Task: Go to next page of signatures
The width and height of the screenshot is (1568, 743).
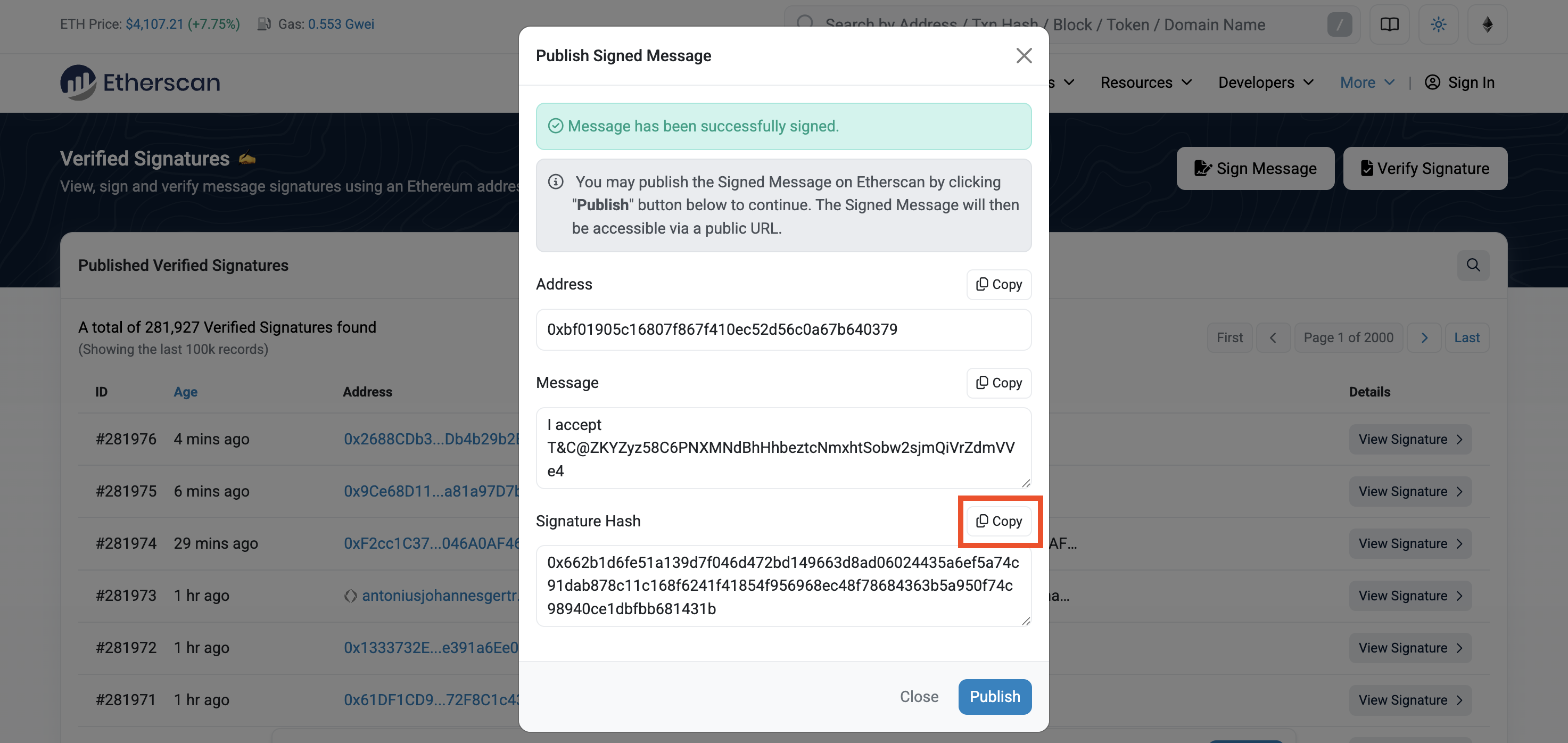Action: pos(1424,338)
